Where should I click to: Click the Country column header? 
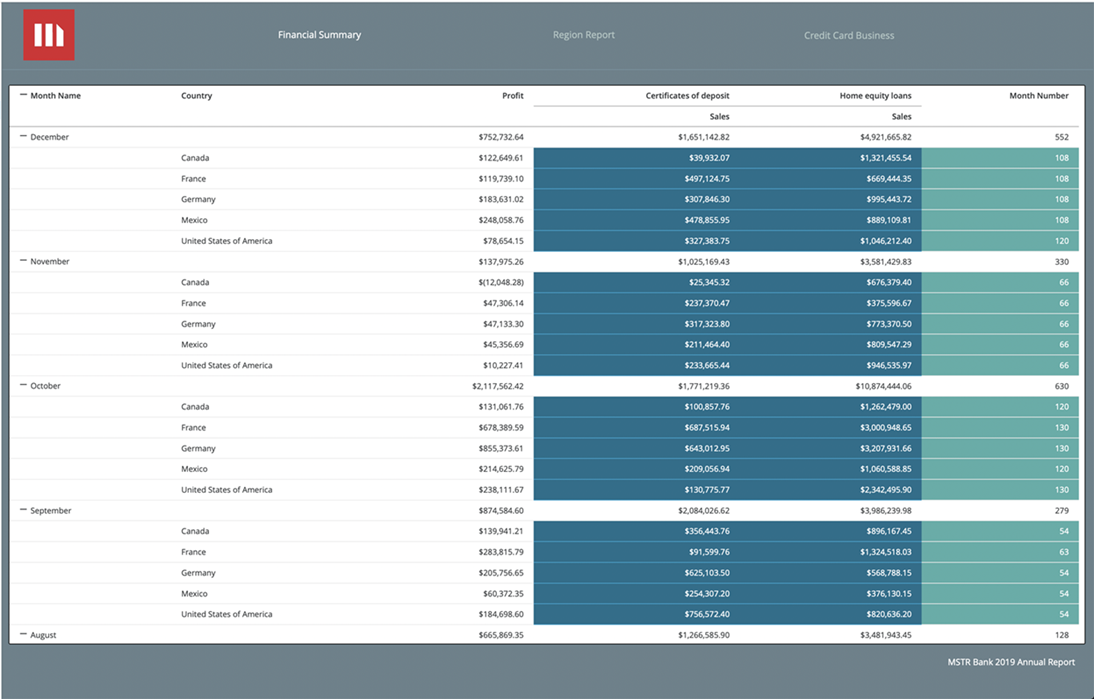pyautogui.click(x=196, y=95)
